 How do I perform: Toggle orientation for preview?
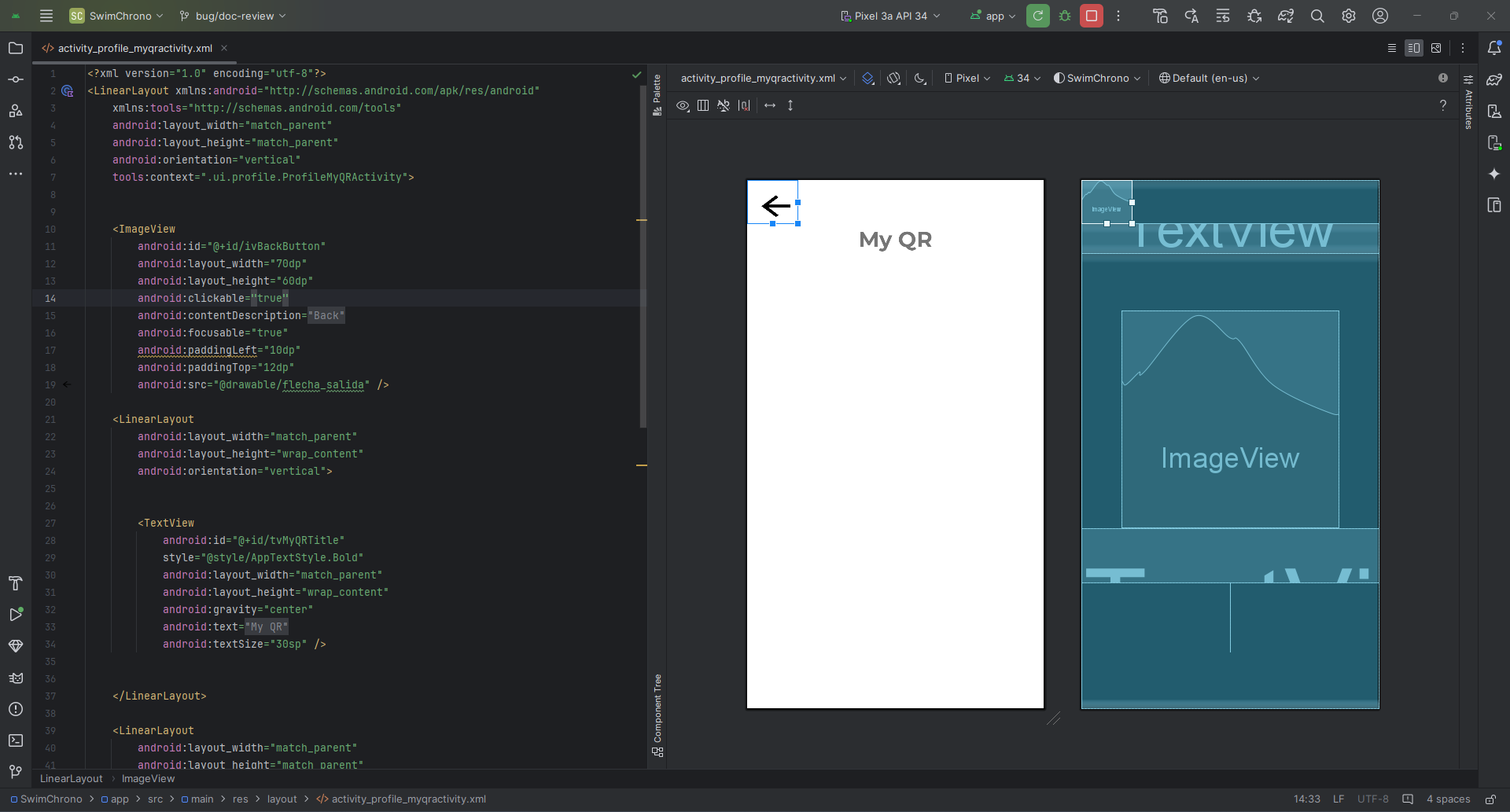click(894, 78)
